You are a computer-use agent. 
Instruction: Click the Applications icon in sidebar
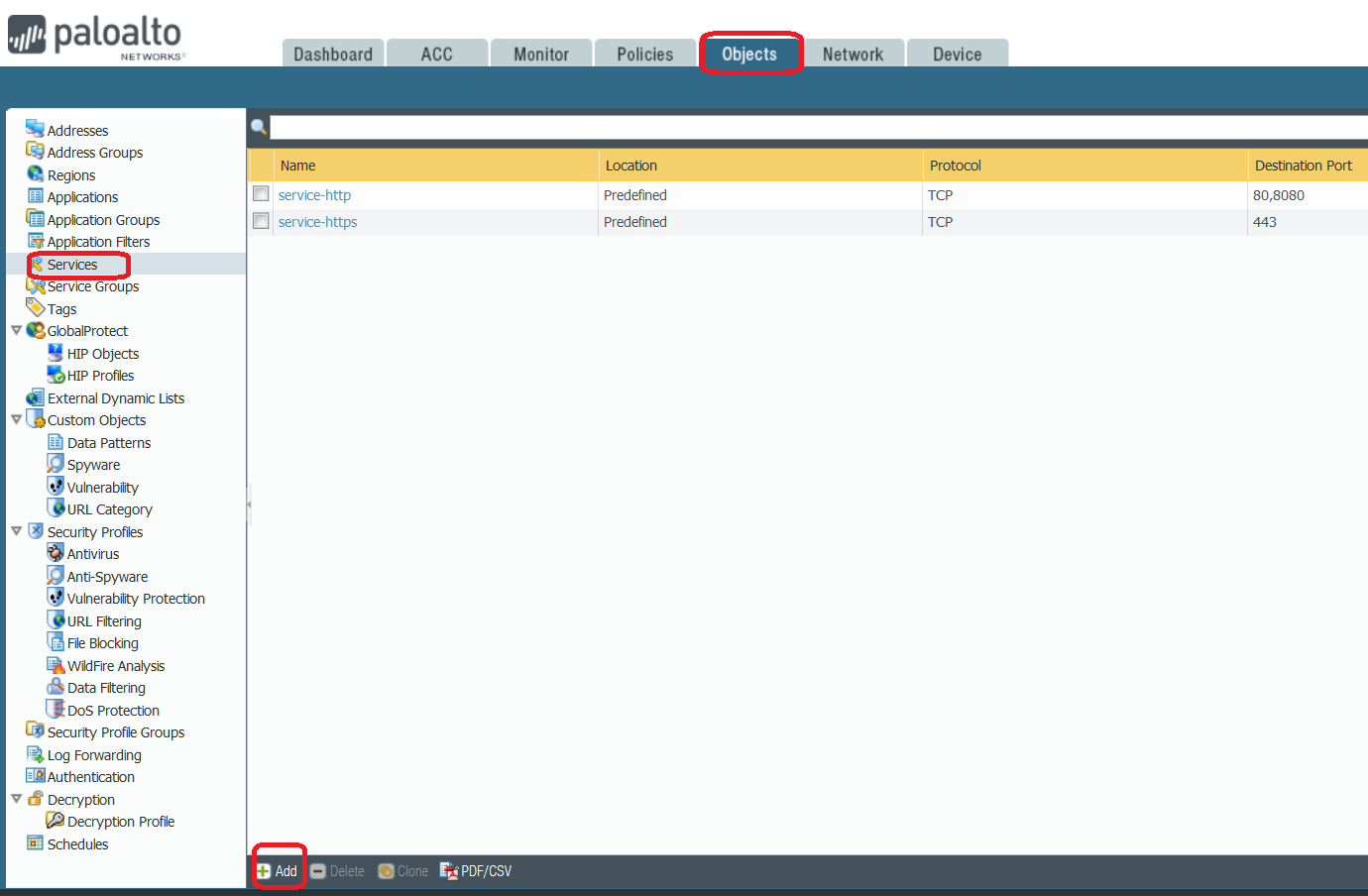(x=35, y=195)
